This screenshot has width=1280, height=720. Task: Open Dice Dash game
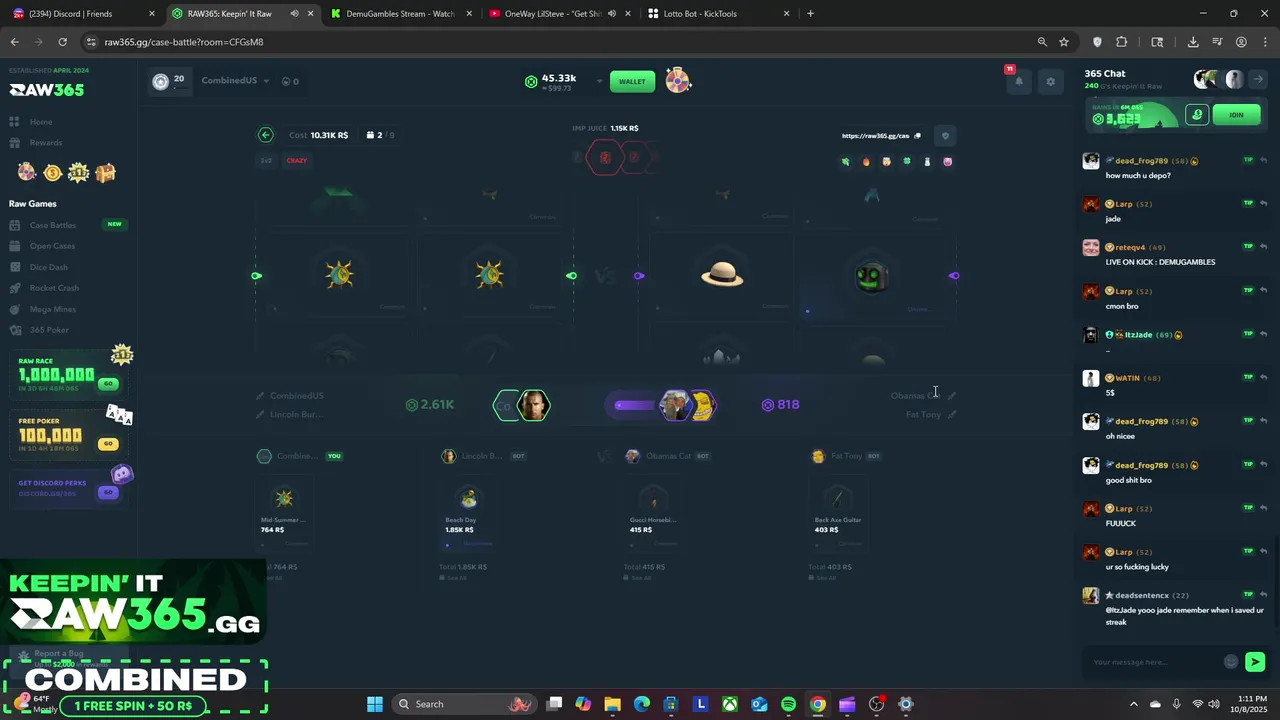[48, 267]
